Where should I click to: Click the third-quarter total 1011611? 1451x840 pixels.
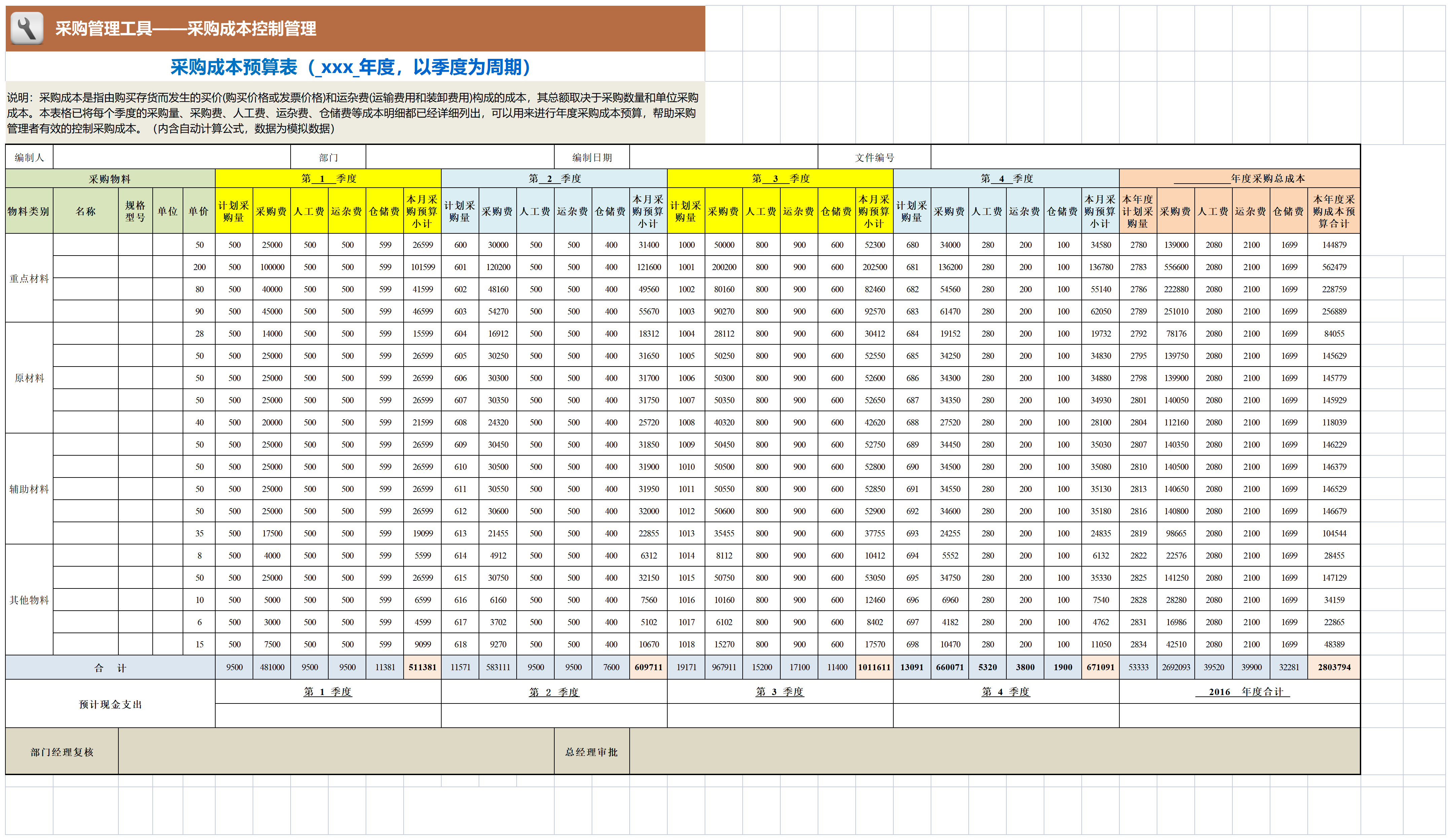[874, 667]
